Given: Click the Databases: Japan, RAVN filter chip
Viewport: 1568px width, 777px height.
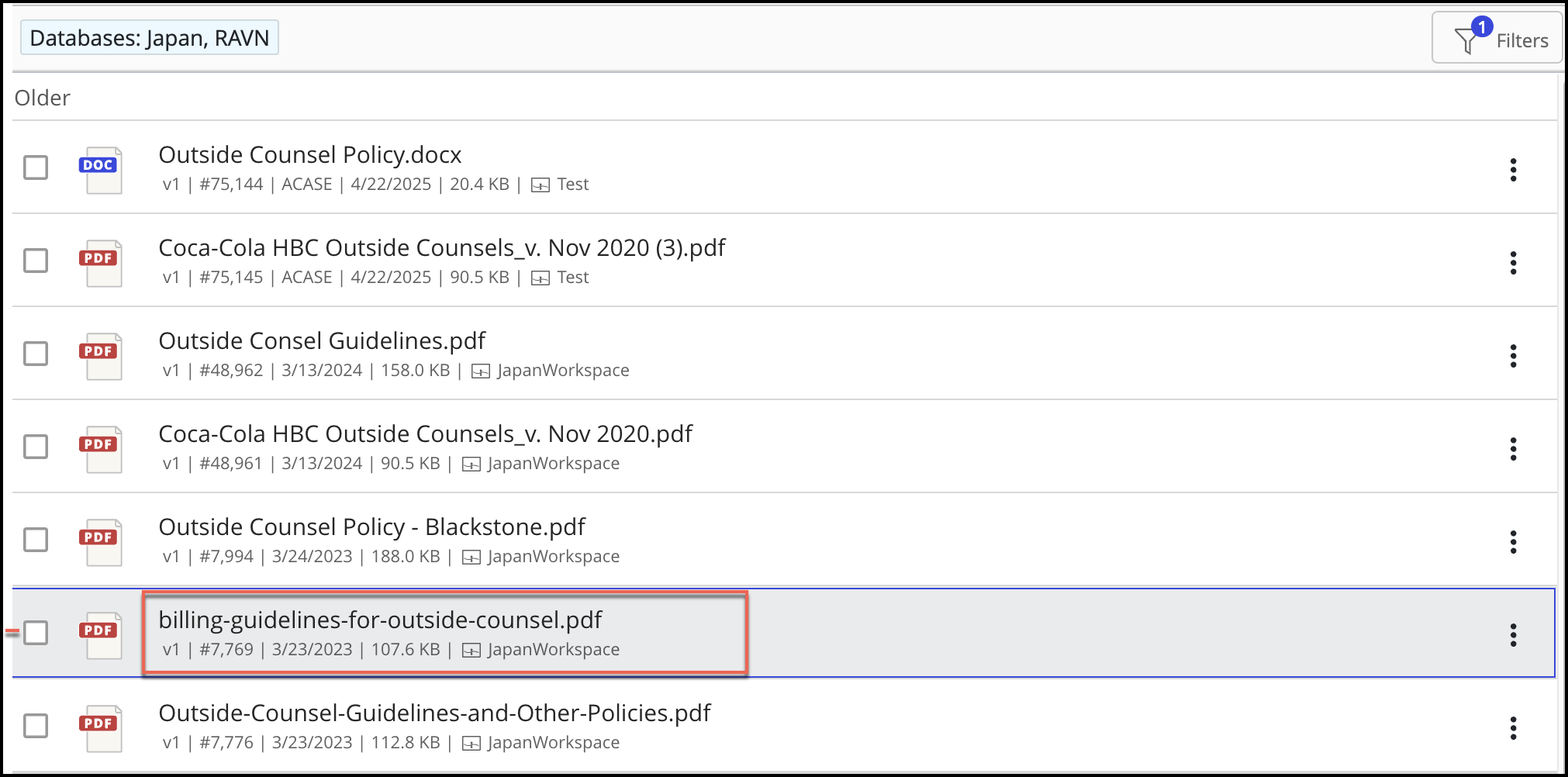Looking at the screenshot, I should [150, 38].
